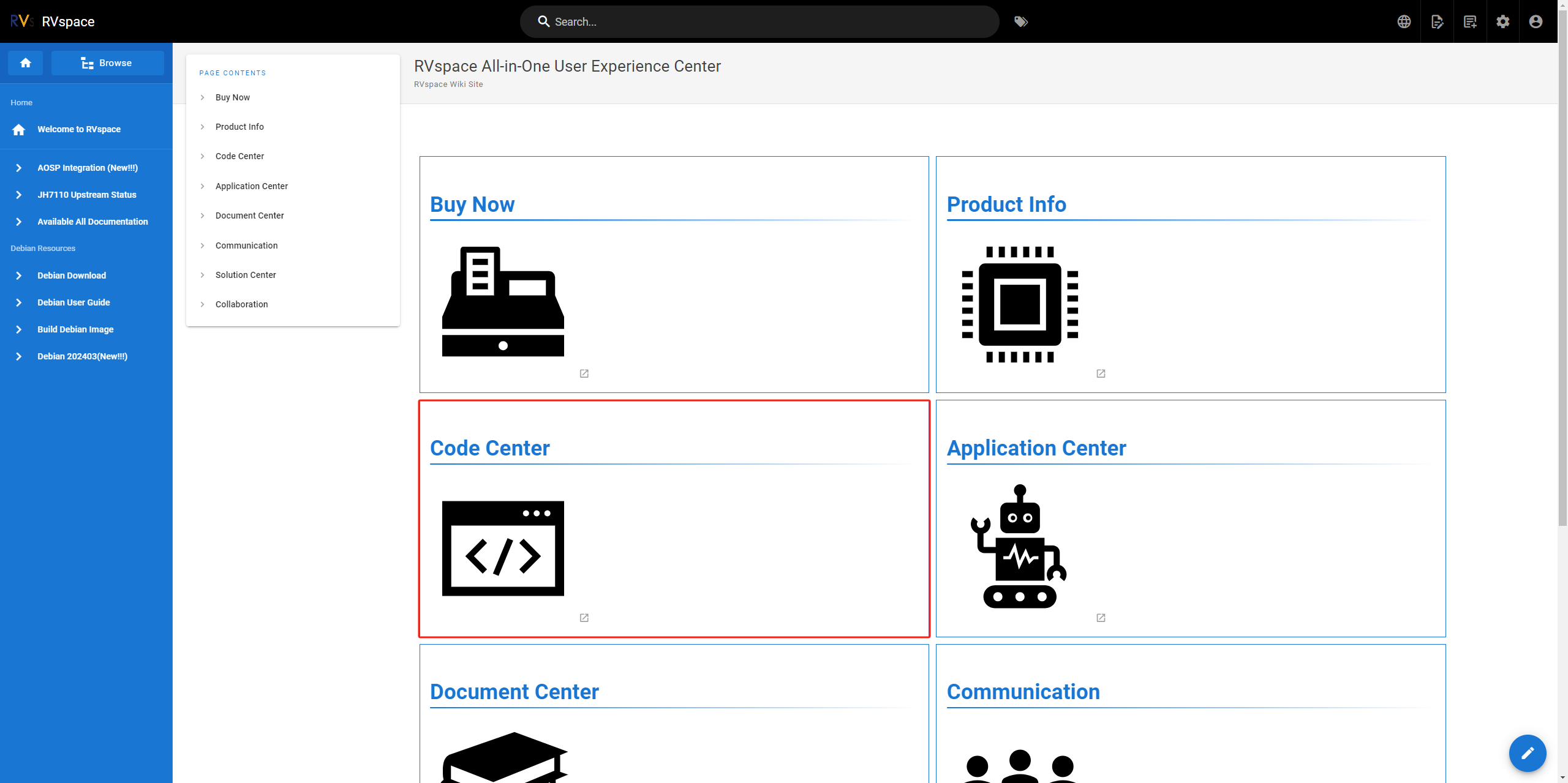Jump to Code Center in page contents

(239, 156)
